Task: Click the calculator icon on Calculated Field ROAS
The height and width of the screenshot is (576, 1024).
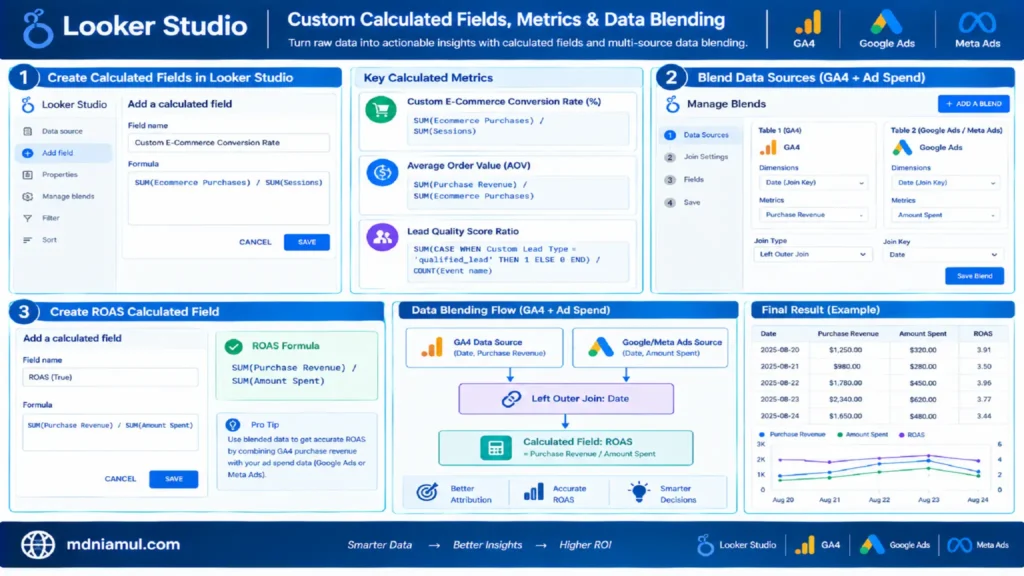Action: tap(496, 448)
